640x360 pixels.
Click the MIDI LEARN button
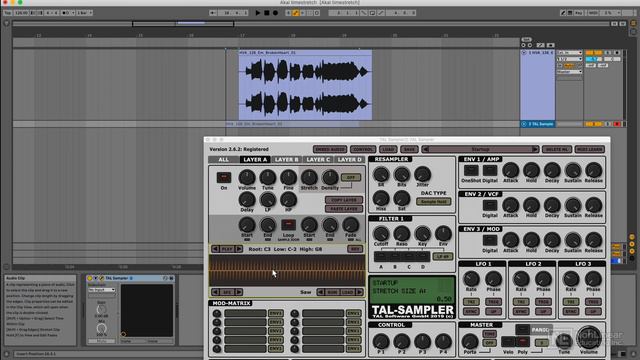[x=589, y=149]
